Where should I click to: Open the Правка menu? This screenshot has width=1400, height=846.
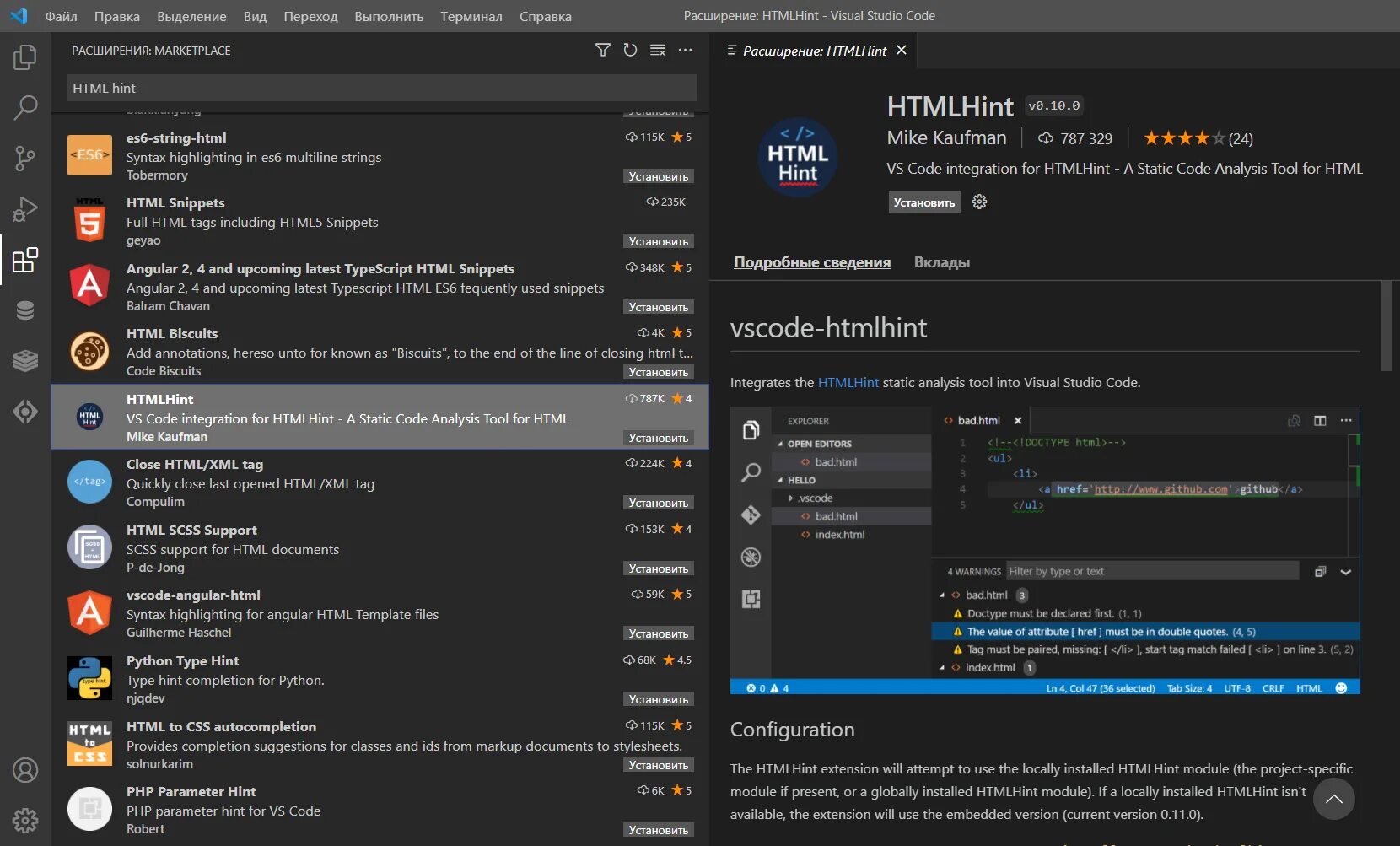tap(117, 16)
